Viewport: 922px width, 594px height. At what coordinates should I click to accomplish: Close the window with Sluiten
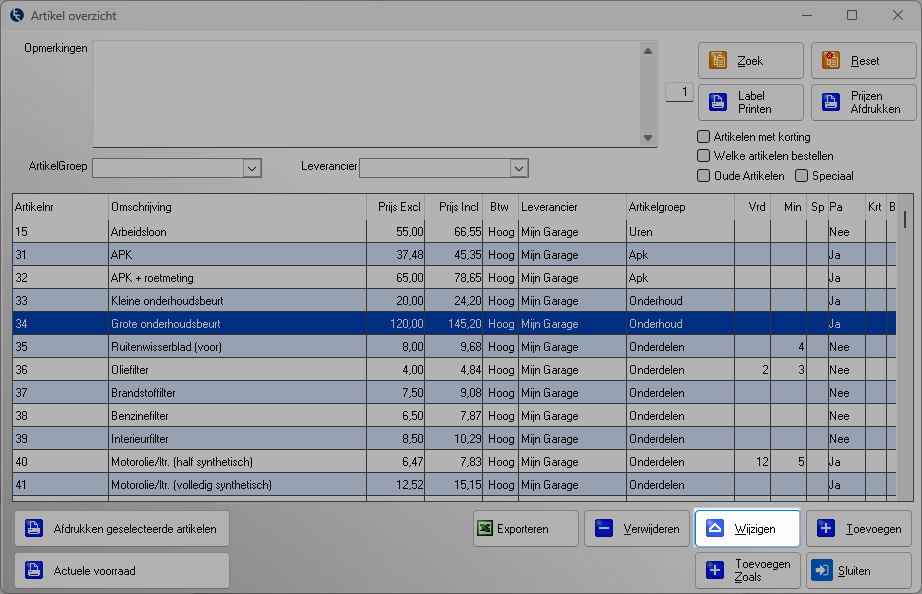(x=858, y=570)
